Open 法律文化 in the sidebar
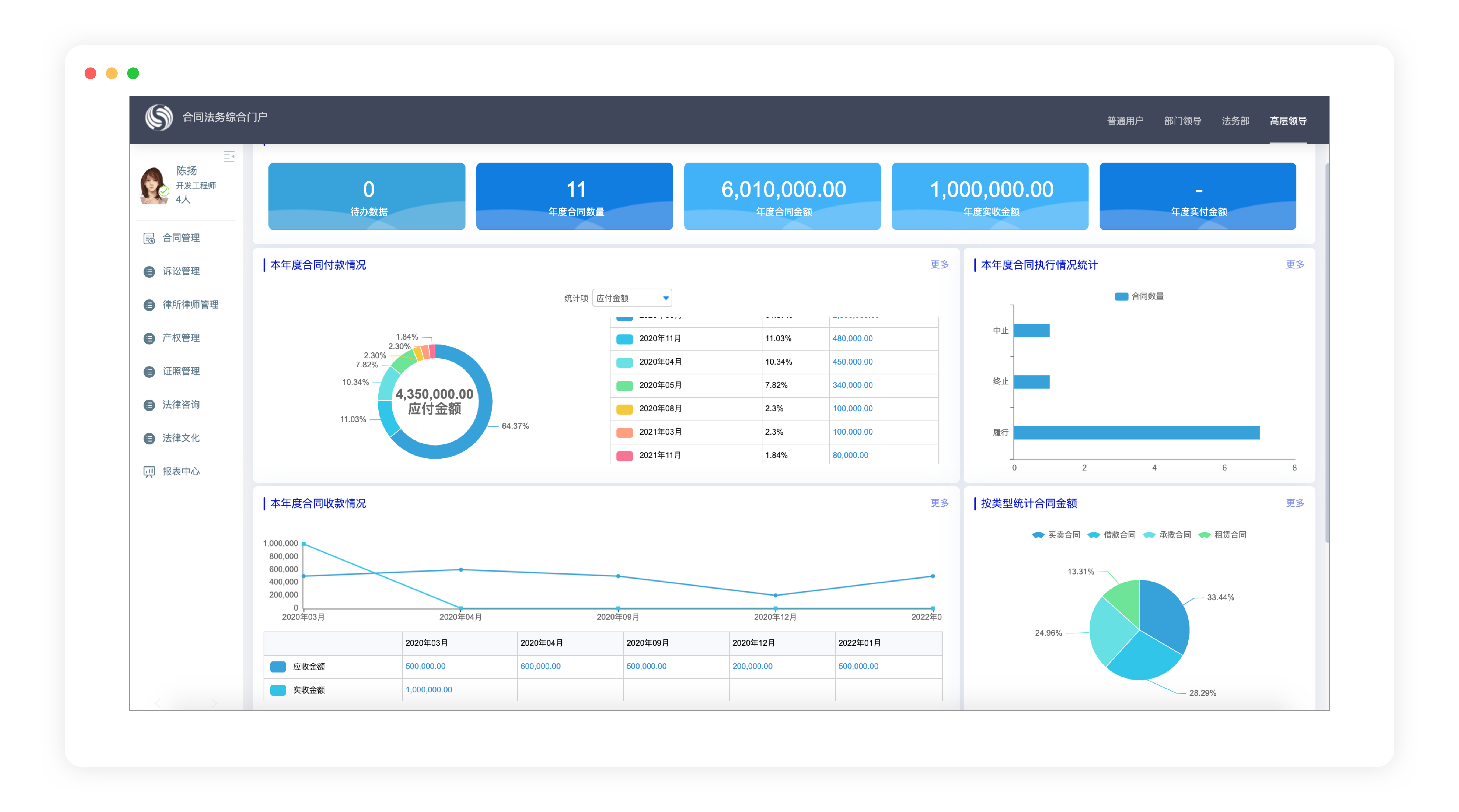1459x812 pixels. [181, 439]
